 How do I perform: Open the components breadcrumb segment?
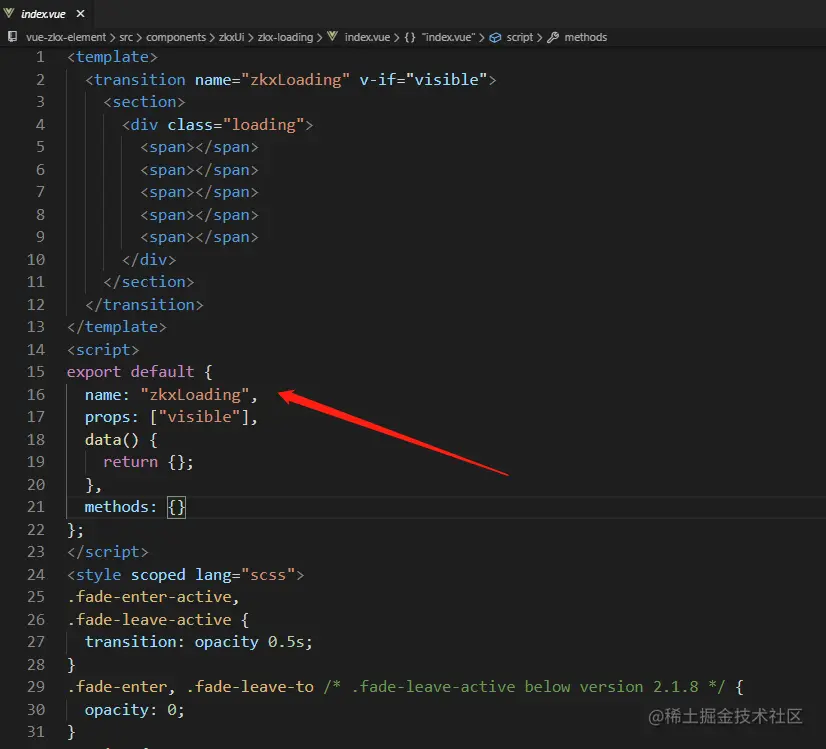(x=176, y=37)
